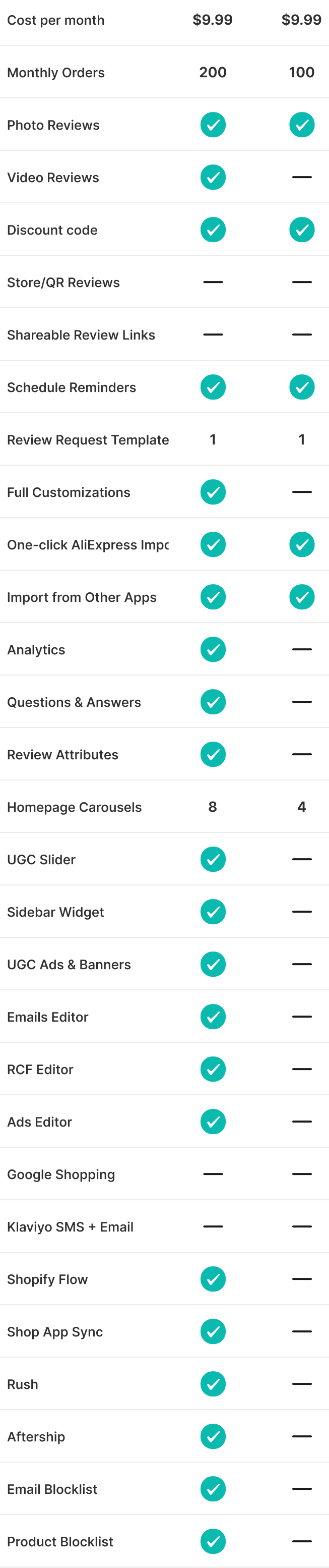This screenshot has height=1568, width=329.
Task: Click the Shopify Flow checkmark icon
Action: [x=213, y=1279]
